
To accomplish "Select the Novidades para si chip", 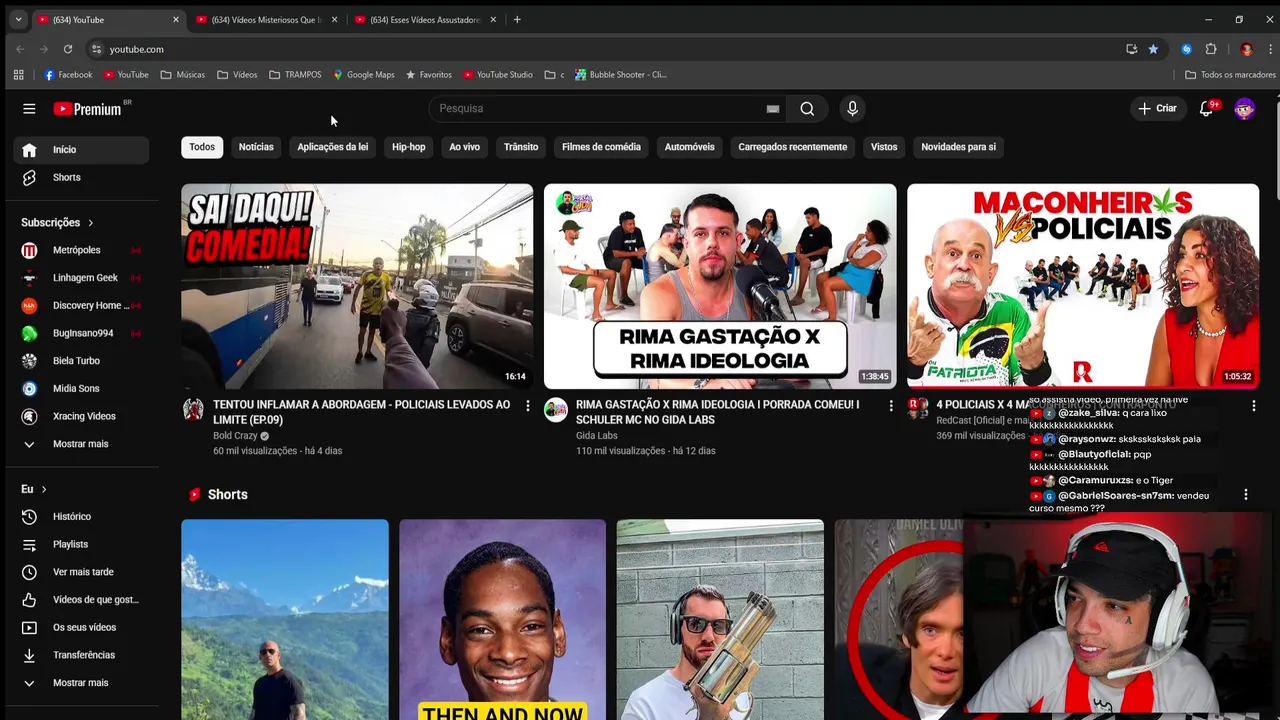I will click(958, 147).
